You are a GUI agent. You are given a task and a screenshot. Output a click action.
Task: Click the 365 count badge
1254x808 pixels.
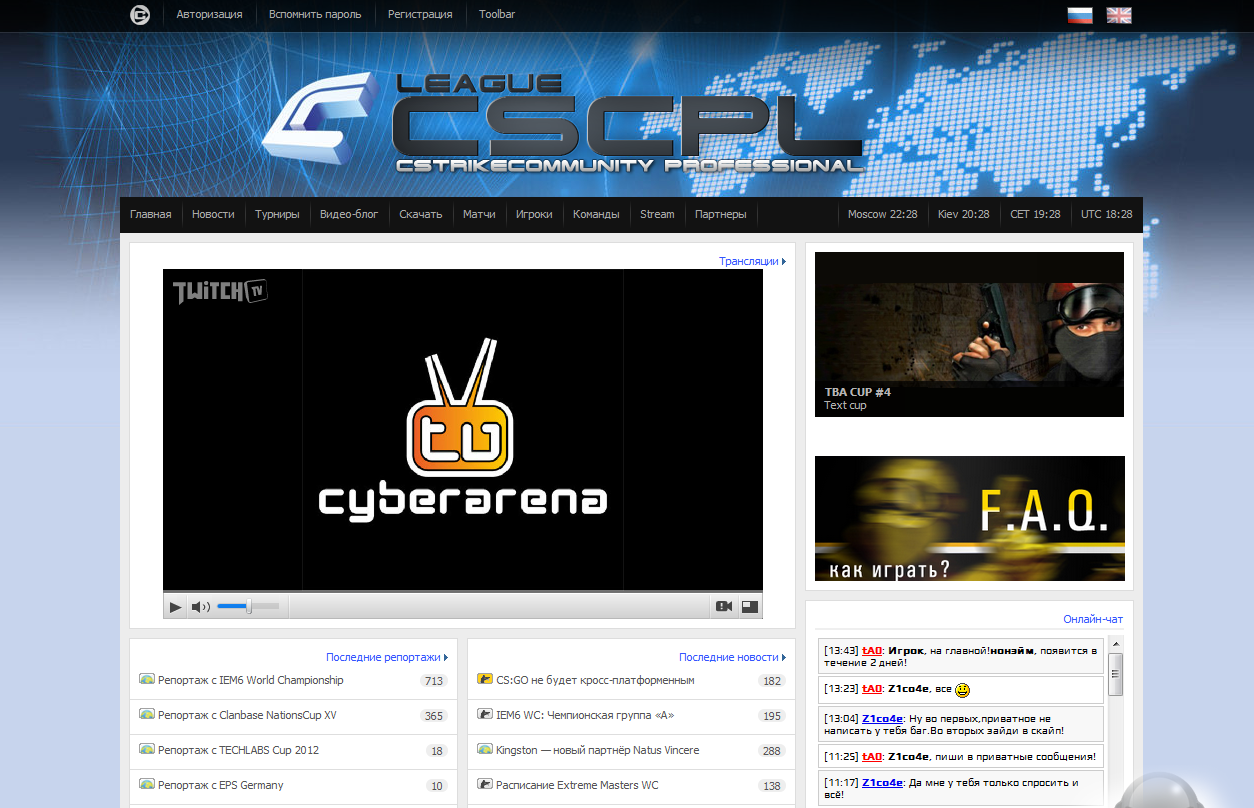434,716
